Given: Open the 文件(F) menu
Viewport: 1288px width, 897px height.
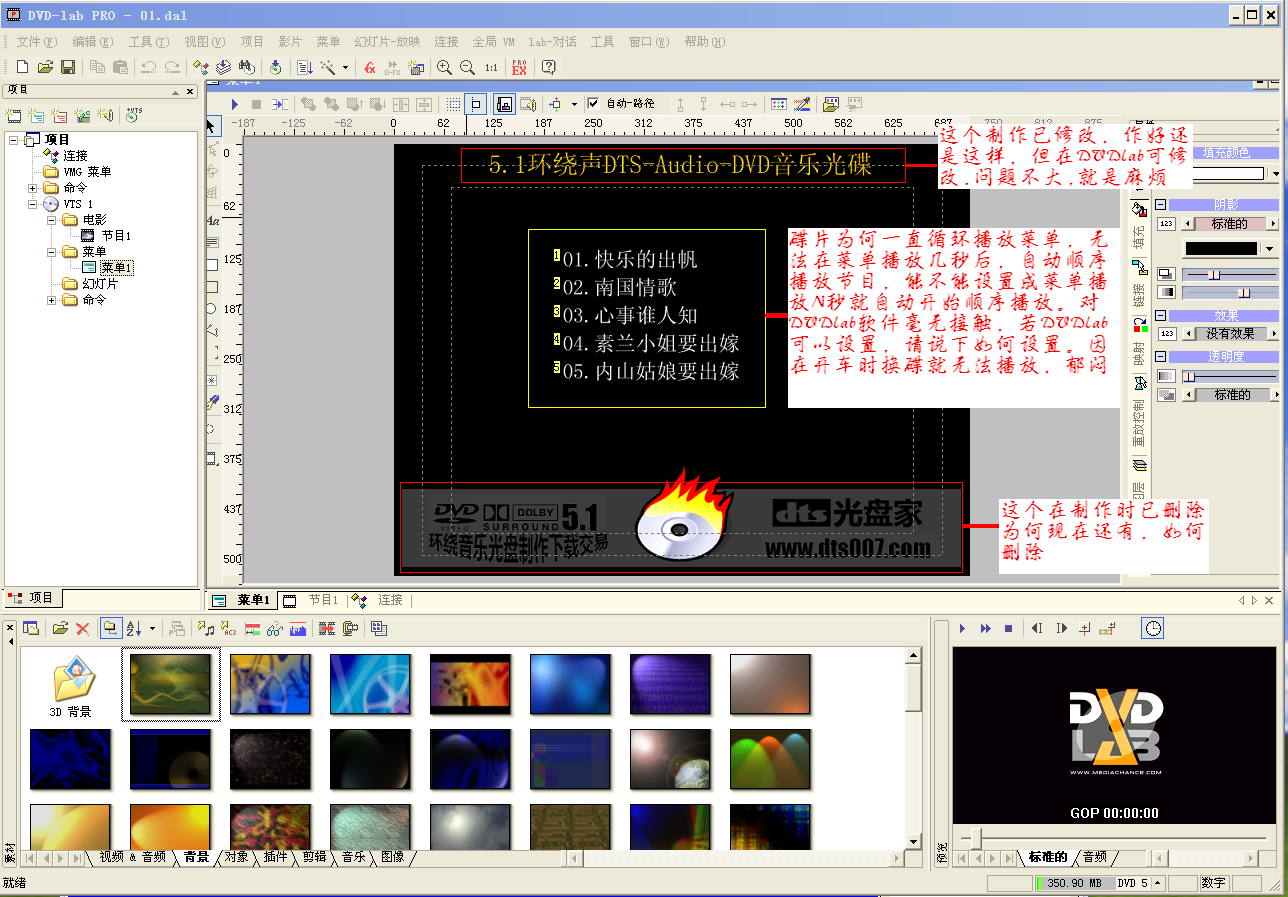Looking at the screenshot, I should tap(36, 41).
